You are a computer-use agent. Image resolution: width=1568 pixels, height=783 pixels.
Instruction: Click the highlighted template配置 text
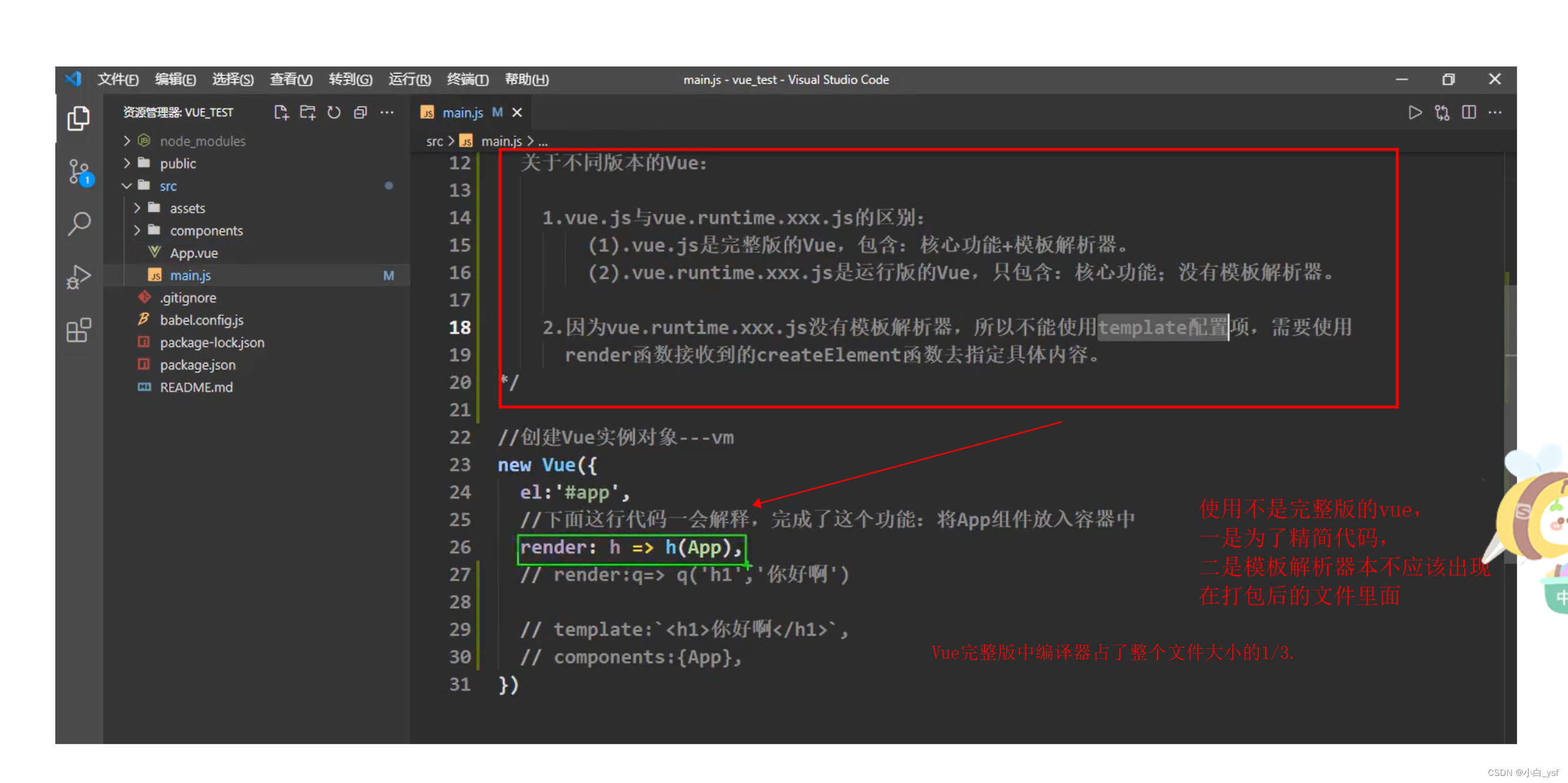coord(1163,328)
